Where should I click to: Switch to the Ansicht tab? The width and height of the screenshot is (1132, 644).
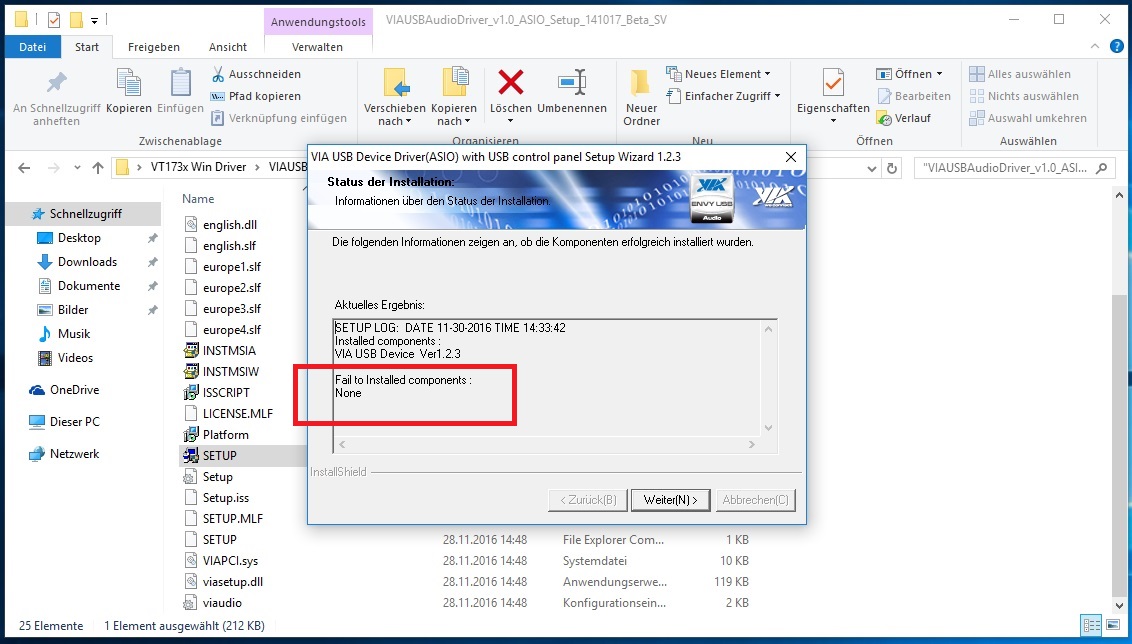pos(228,47)
